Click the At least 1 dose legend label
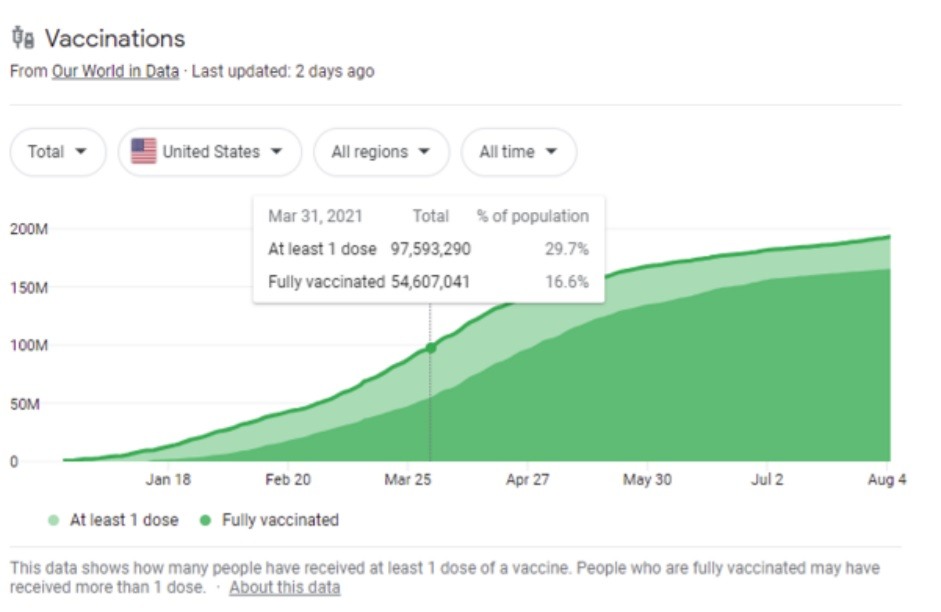Image resolution: width=941 pixels, height=612 pixels. (x=124, y=520)
